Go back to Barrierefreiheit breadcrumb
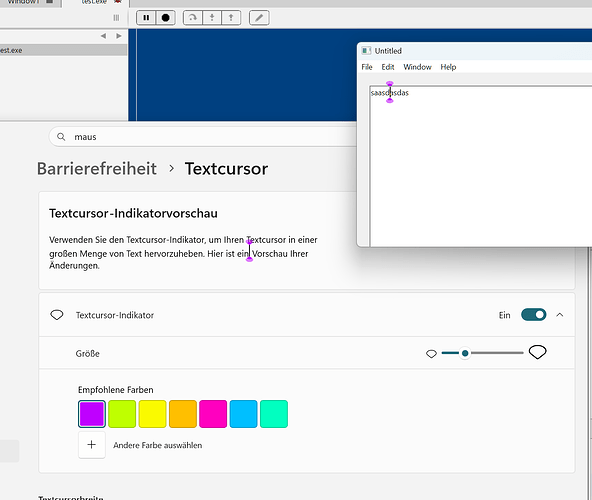592x500 pixels. coord(97,168)
